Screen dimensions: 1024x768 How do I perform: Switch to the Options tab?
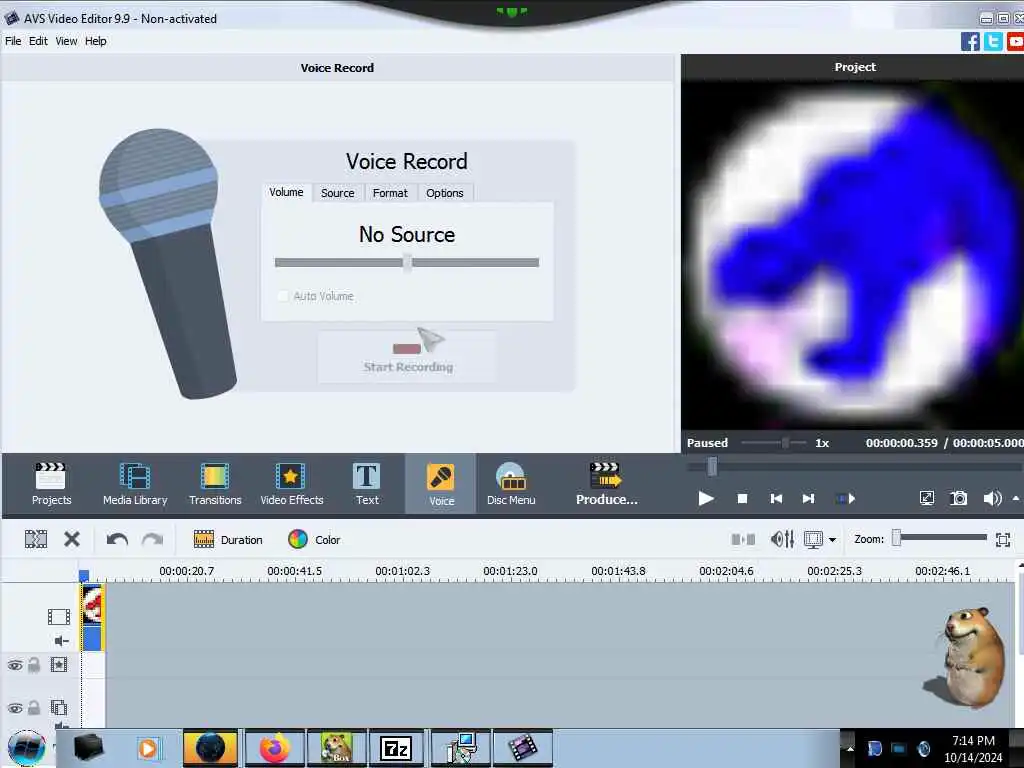(445, 193)
